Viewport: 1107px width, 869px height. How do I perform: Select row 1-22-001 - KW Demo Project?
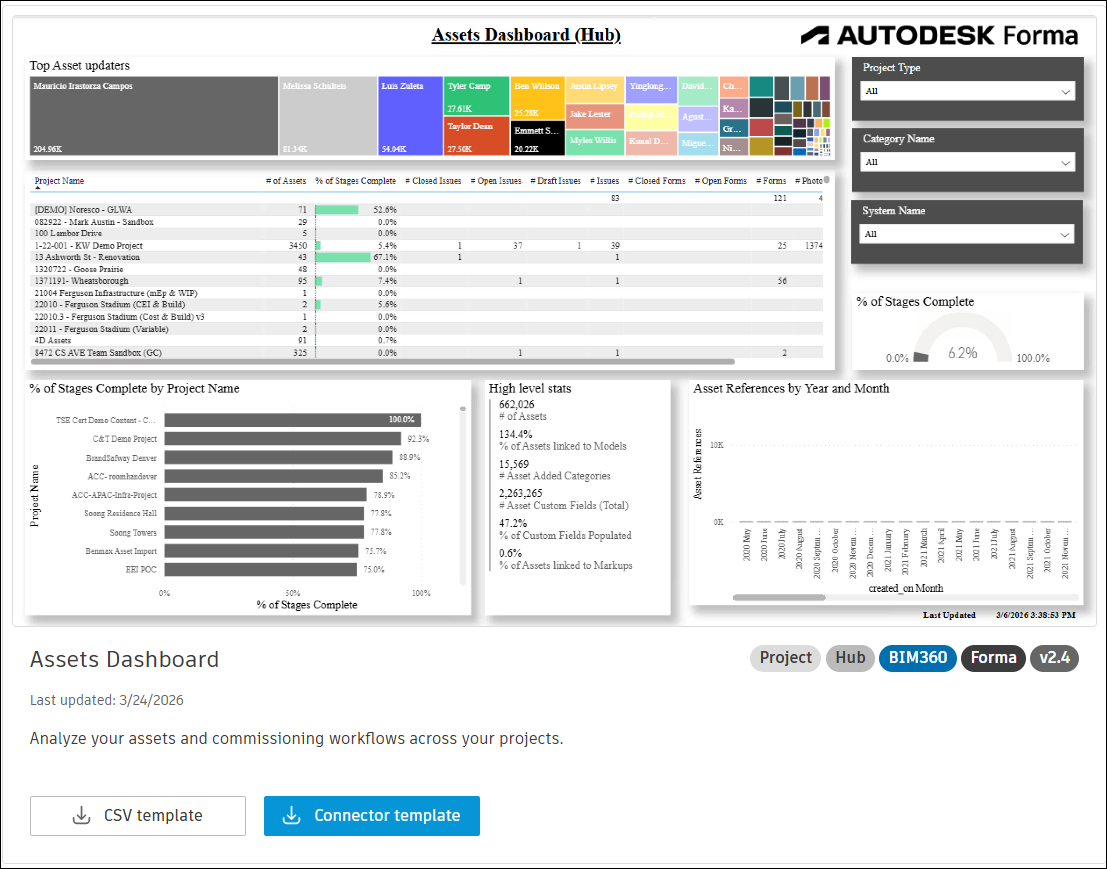point(427,246)
